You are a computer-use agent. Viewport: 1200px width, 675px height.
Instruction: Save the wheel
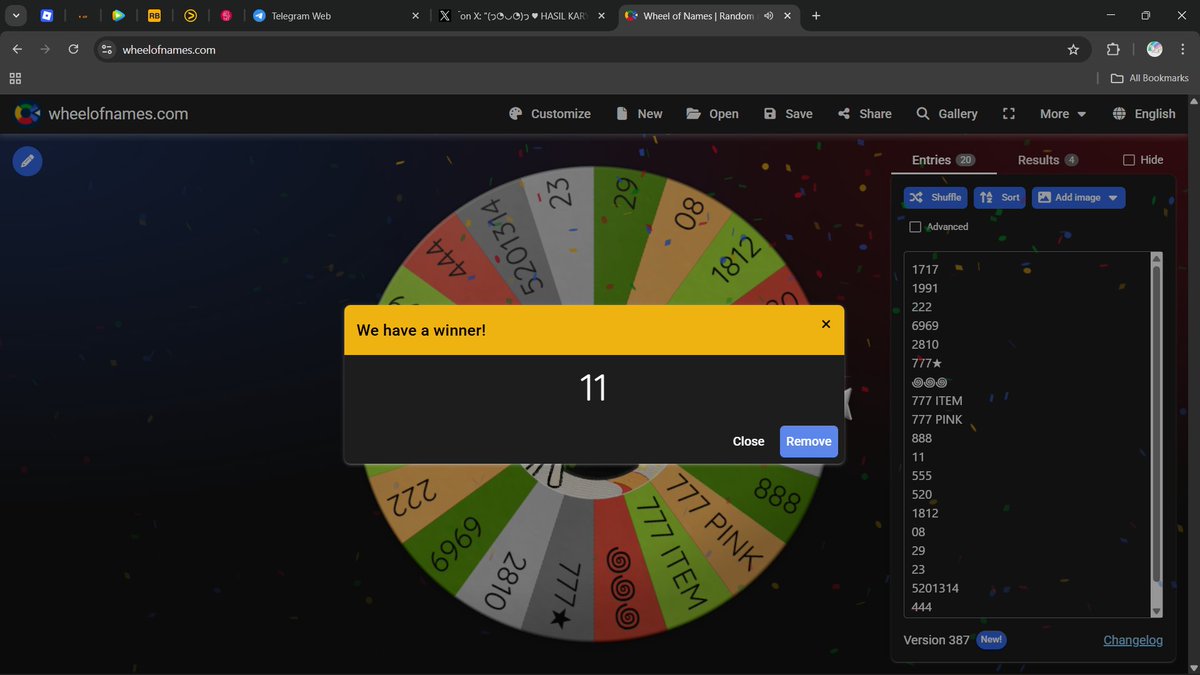(788, 114)
